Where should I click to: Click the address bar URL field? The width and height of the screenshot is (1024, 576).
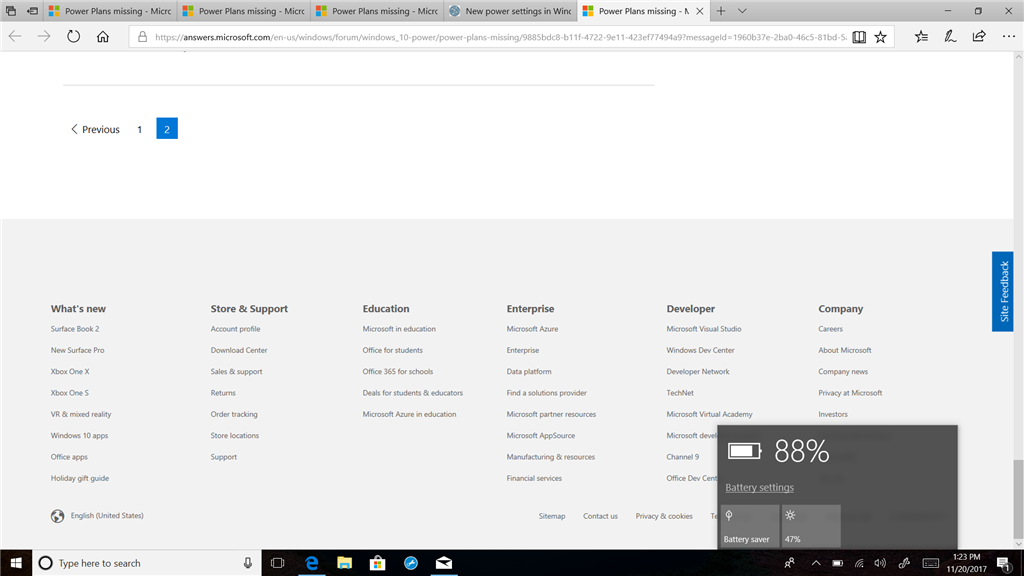point(500,37)
